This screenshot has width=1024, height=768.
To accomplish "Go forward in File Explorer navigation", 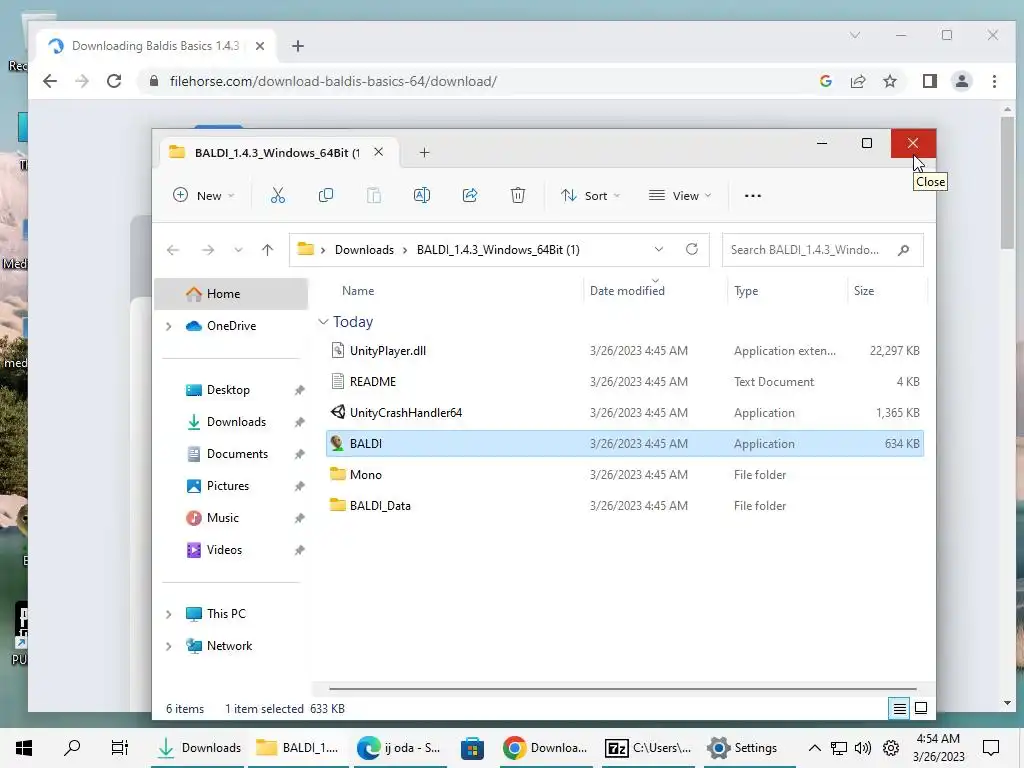I will click(x=208, y=250).
